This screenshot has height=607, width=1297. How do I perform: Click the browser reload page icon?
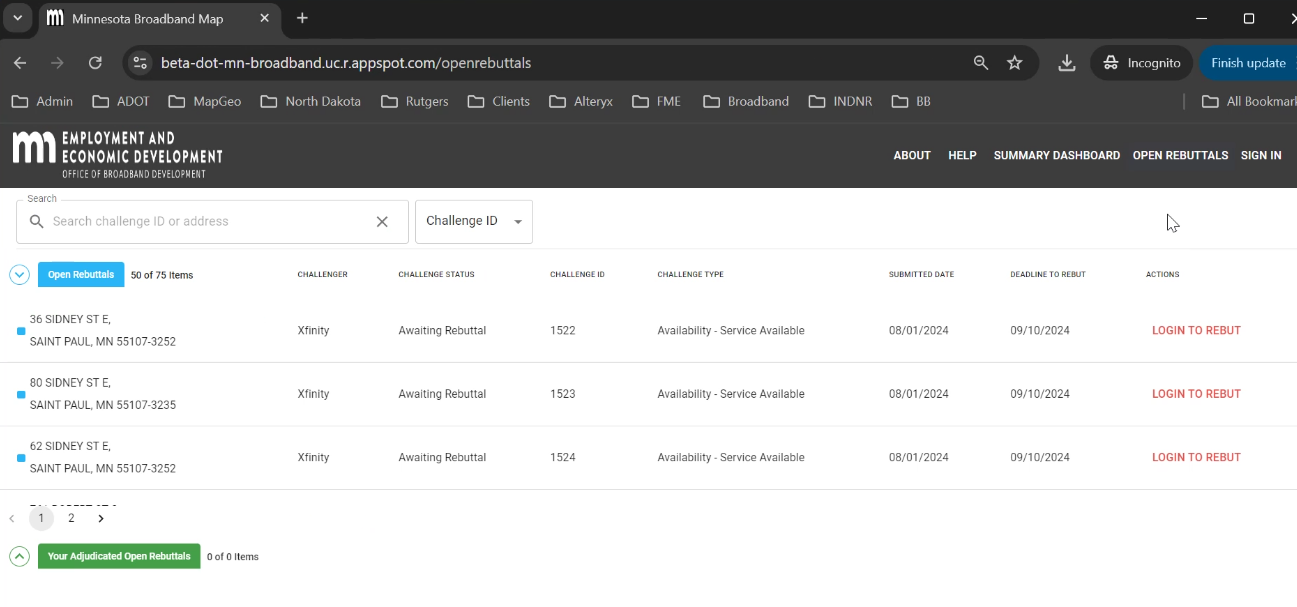(95, 63)
